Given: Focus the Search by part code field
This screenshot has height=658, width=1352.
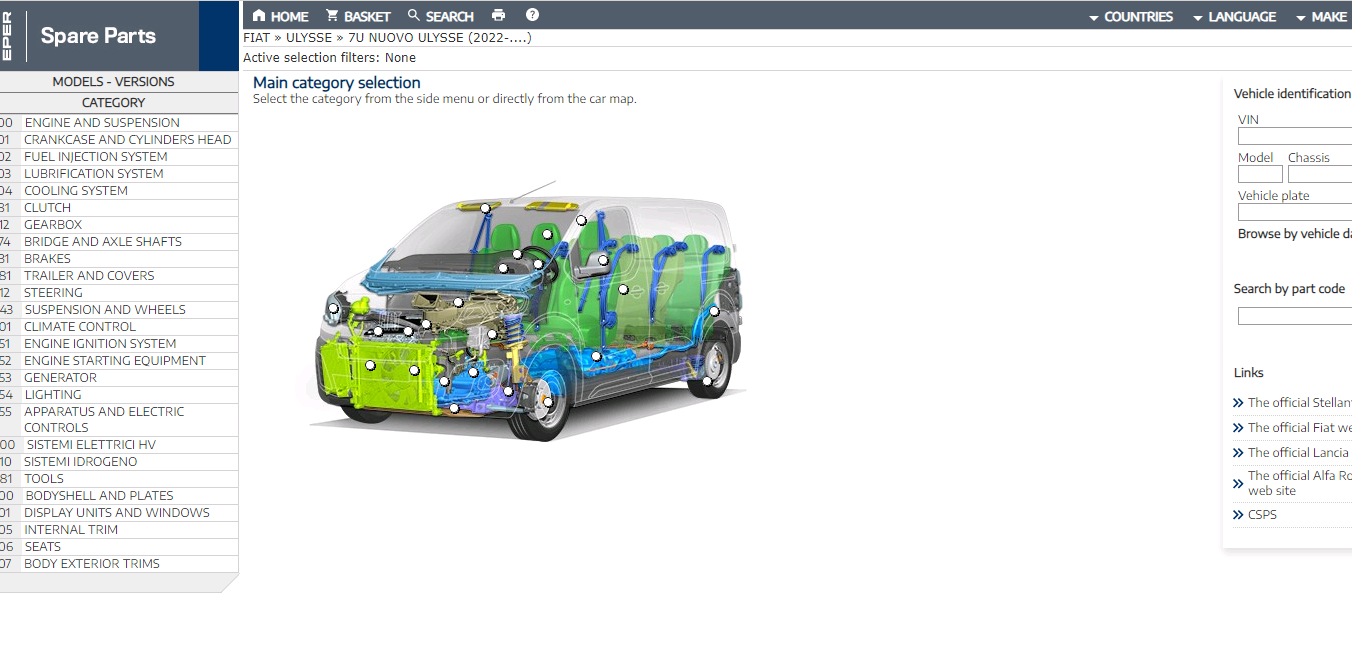Looking at the screenshot, I should point(1295,316).
